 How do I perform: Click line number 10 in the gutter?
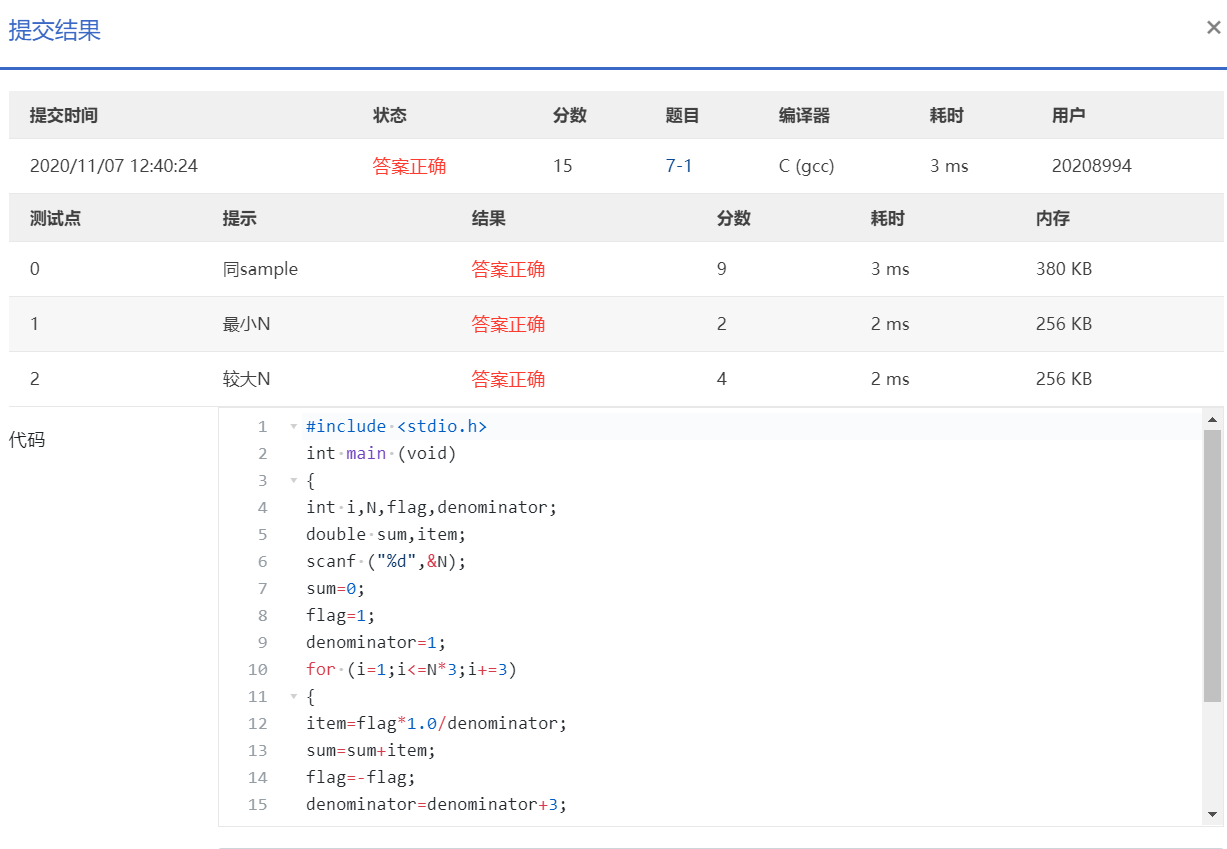point(257,670)
